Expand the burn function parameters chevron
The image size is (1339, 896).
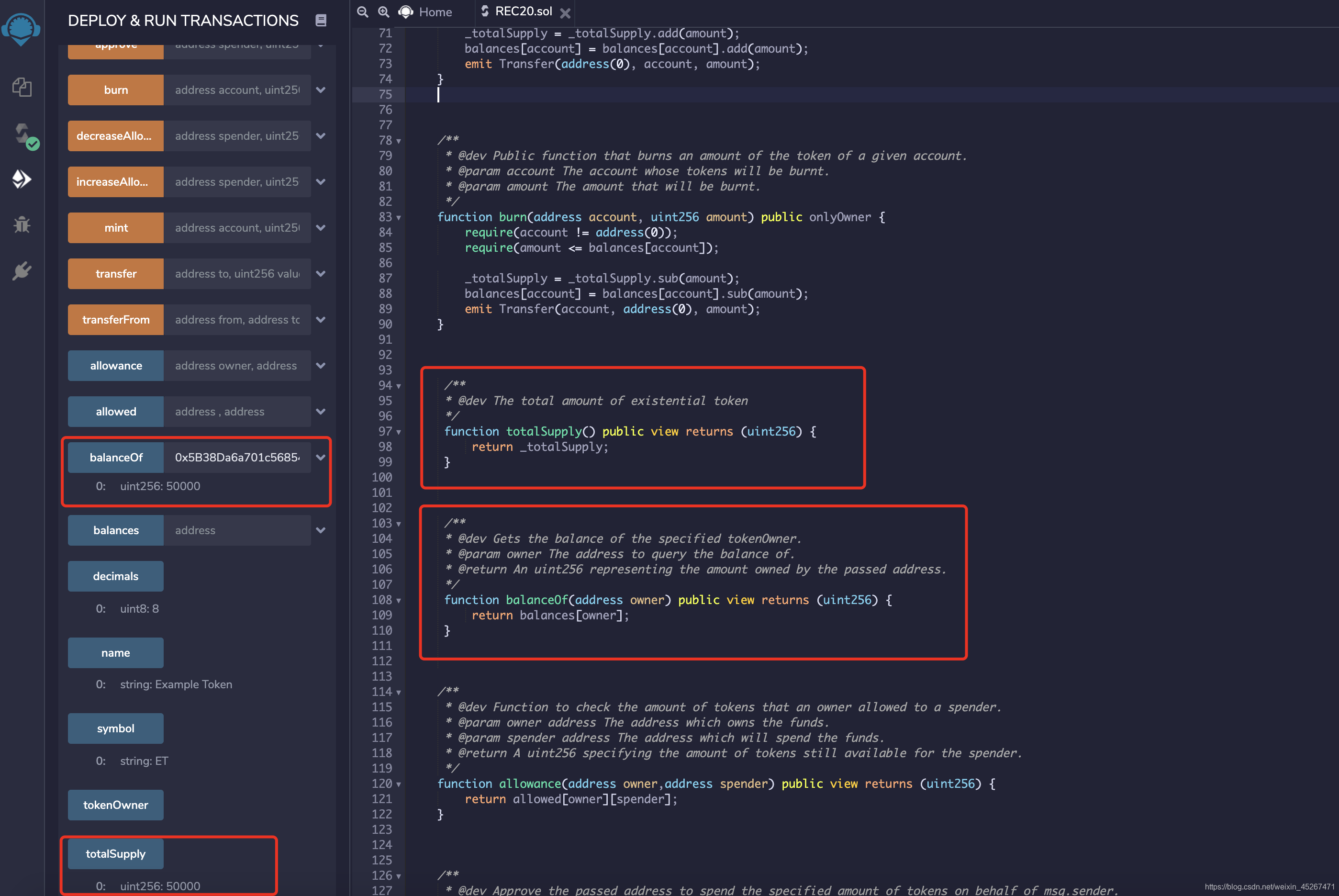pos(321,90)
